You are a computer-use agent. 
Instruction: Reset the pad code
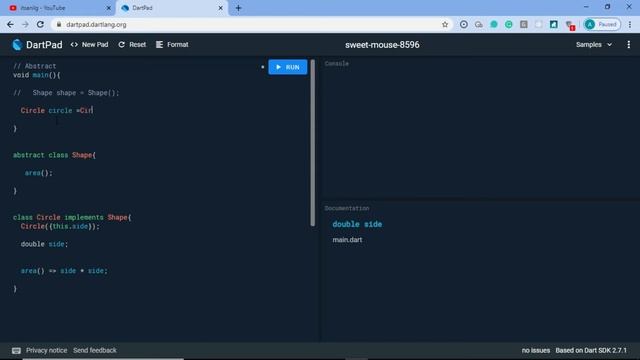click(x=132, y=44)
